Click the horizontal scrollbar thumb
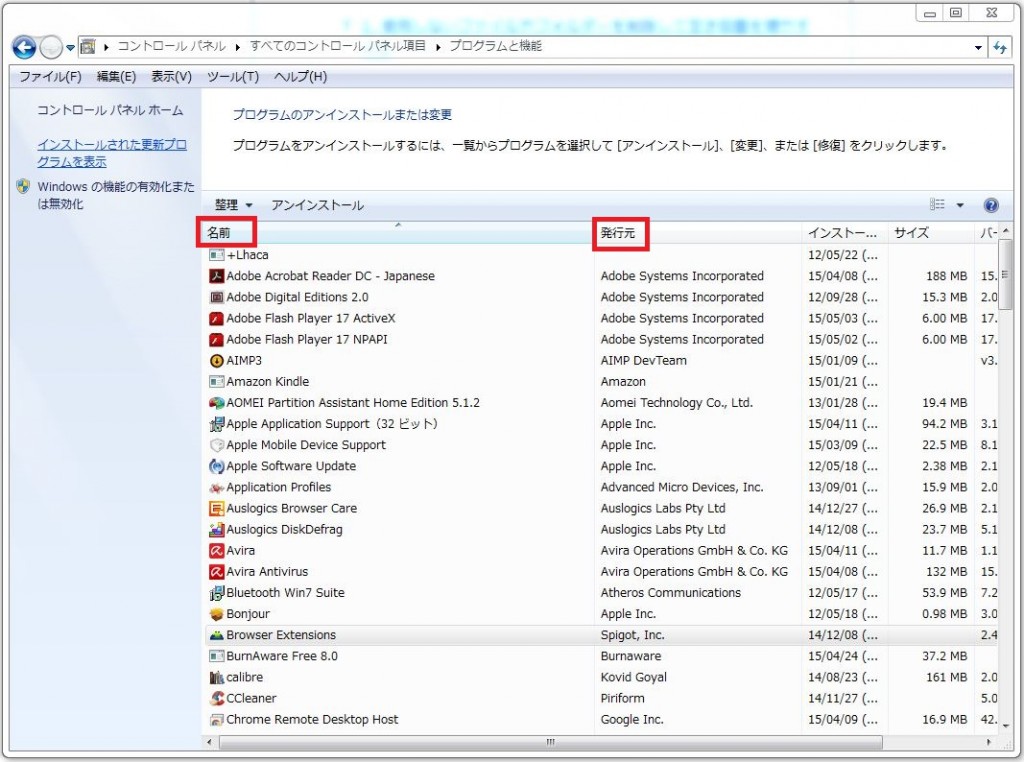 coord(551,742)
